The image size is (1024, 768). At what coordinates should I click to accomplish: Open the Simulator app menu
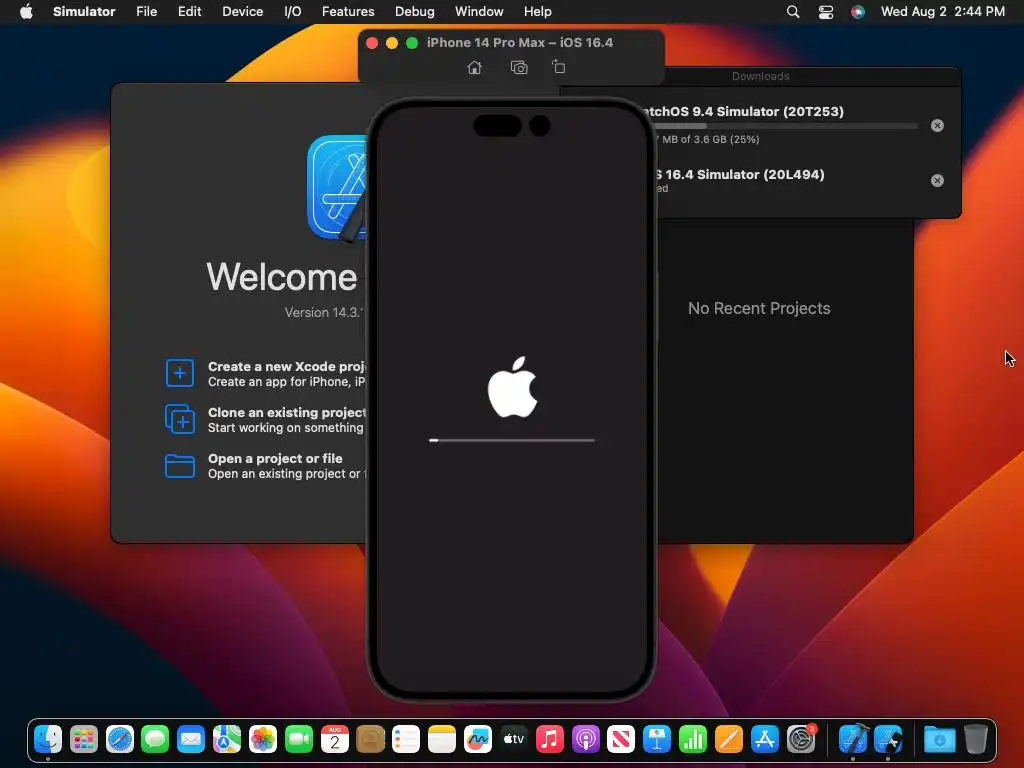click(x=84, y=11)
